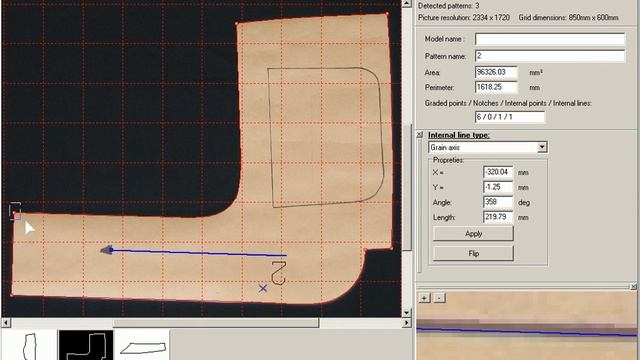Click the blue grain axis line

pos(199,253)
